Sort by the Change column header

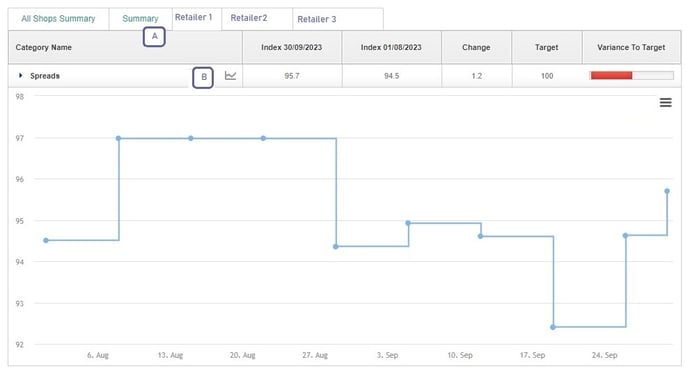pyautogui.click(x=476, y=47)
